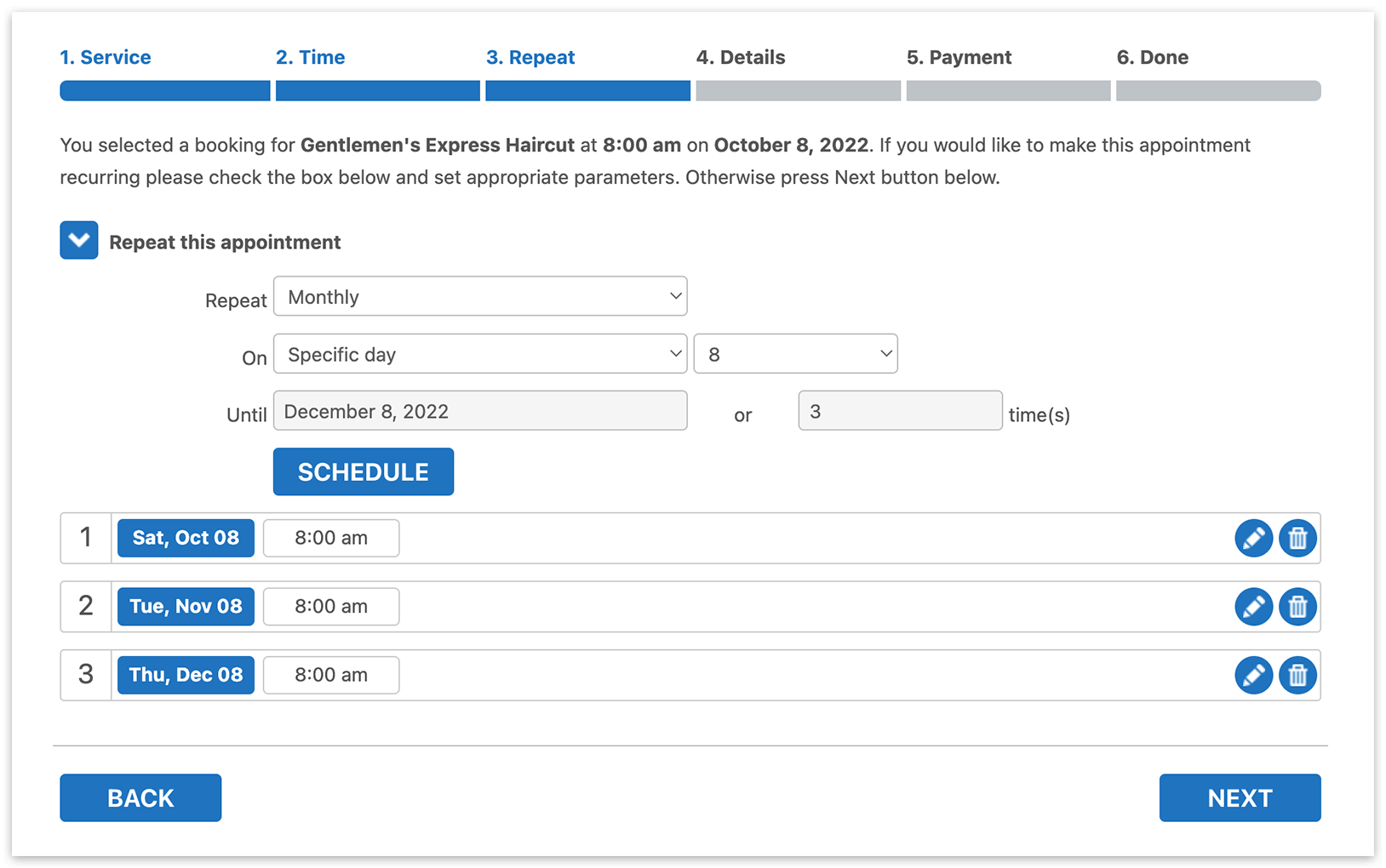This screenshot has width=1386, height=868.
Task: Click the Service step progress bar
Action: [165, 91]
